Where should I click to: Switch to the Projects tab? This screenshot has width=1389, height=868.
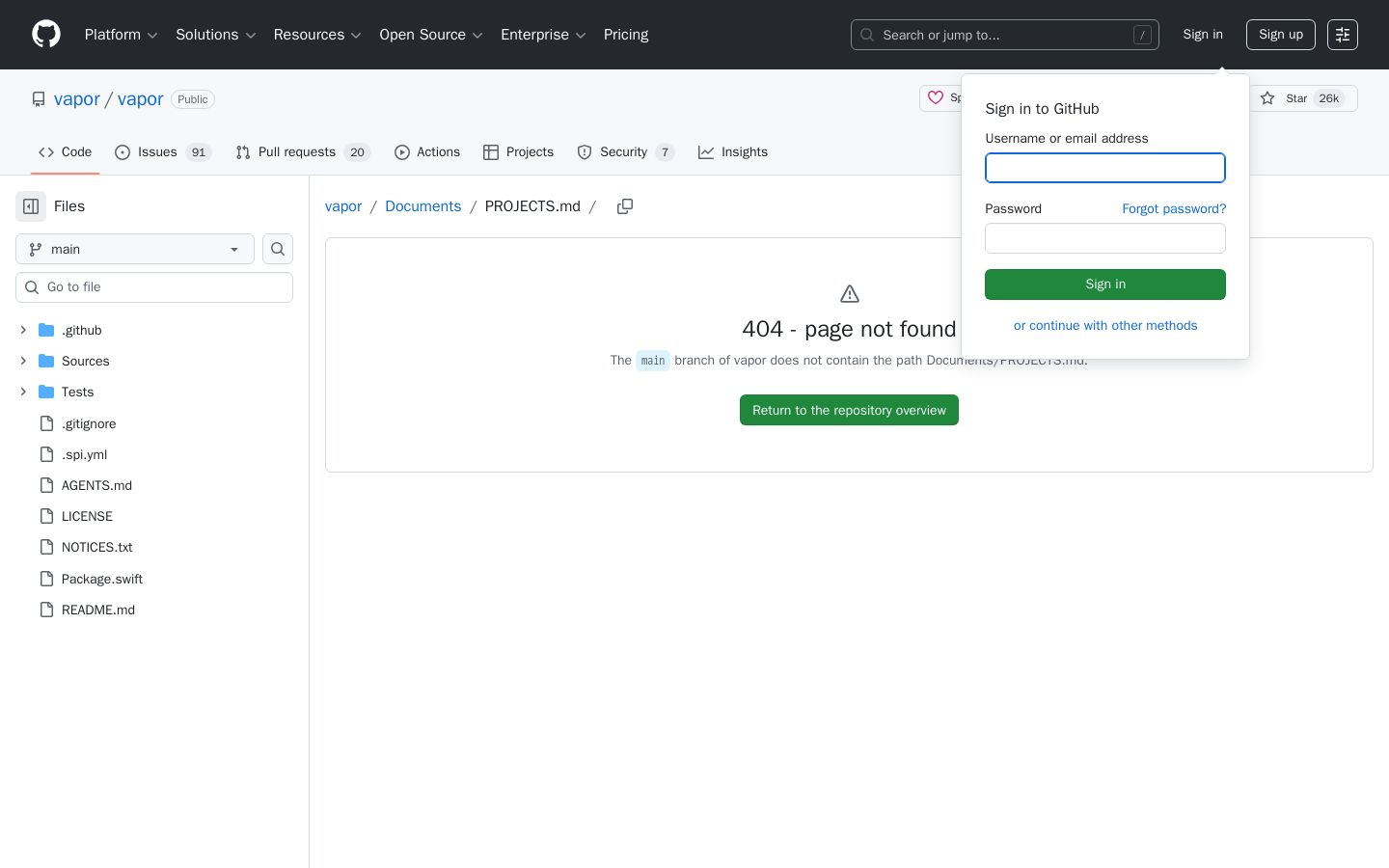tap(519, 152)
